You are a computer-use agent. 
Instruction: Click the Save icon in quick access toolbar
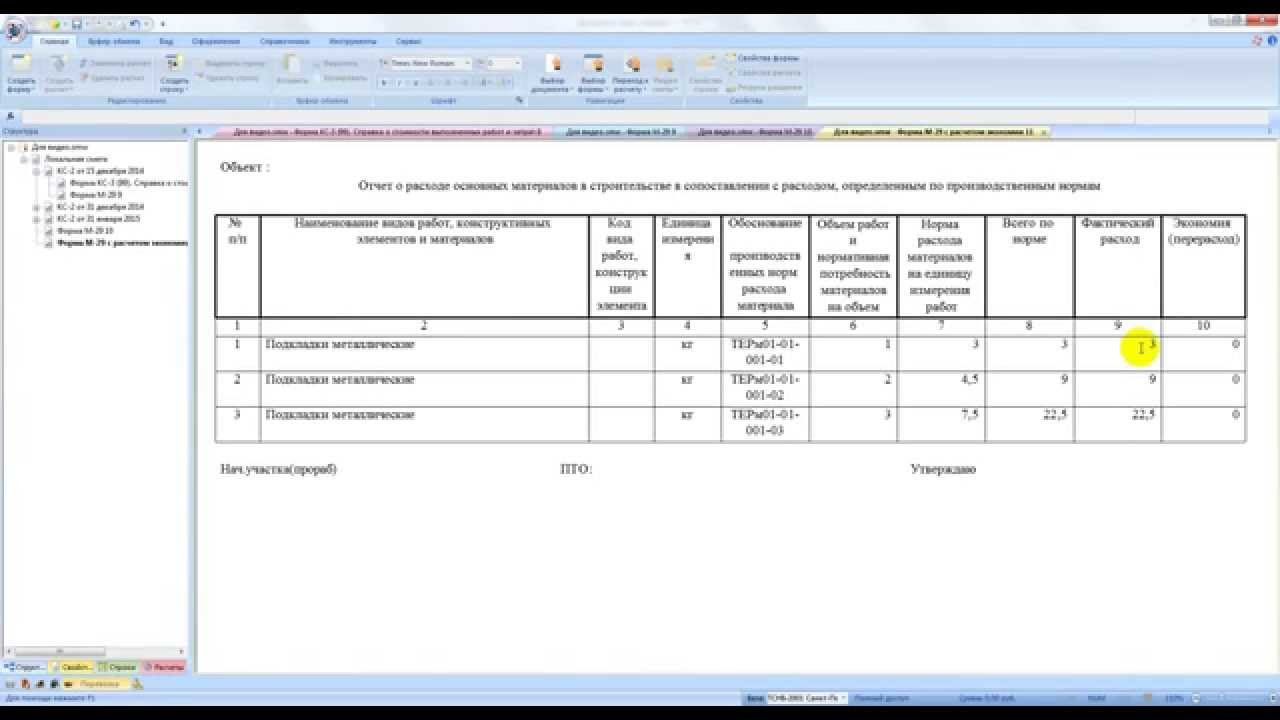77,24
